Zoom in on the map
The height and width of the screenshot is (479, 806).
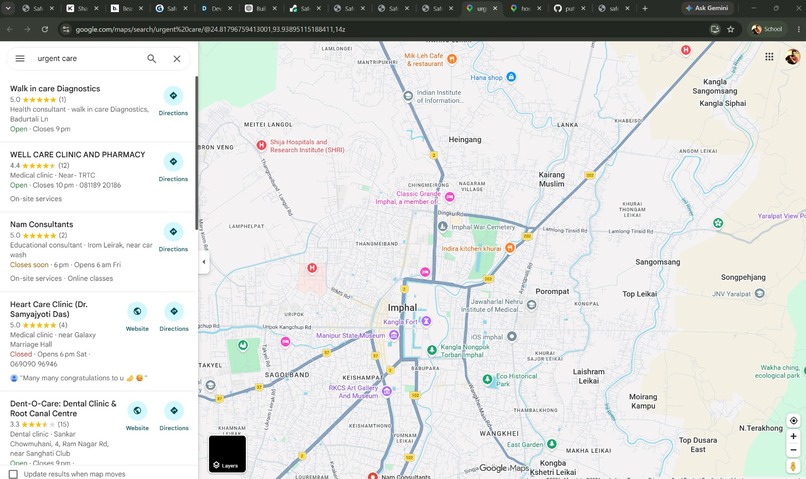pos(793,436)
